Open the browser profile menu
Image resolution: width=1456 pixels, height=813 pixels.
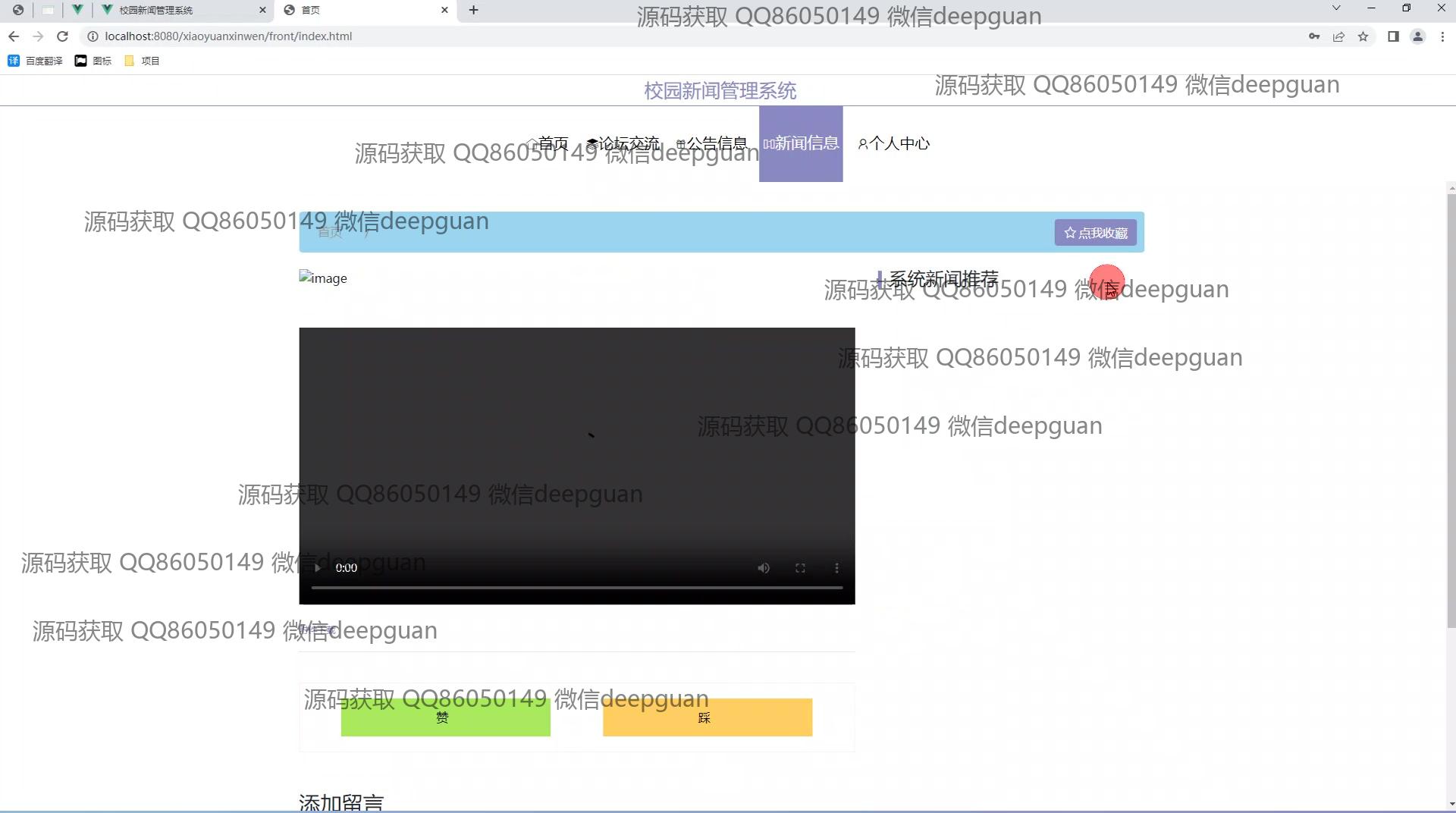point(1417,36)
